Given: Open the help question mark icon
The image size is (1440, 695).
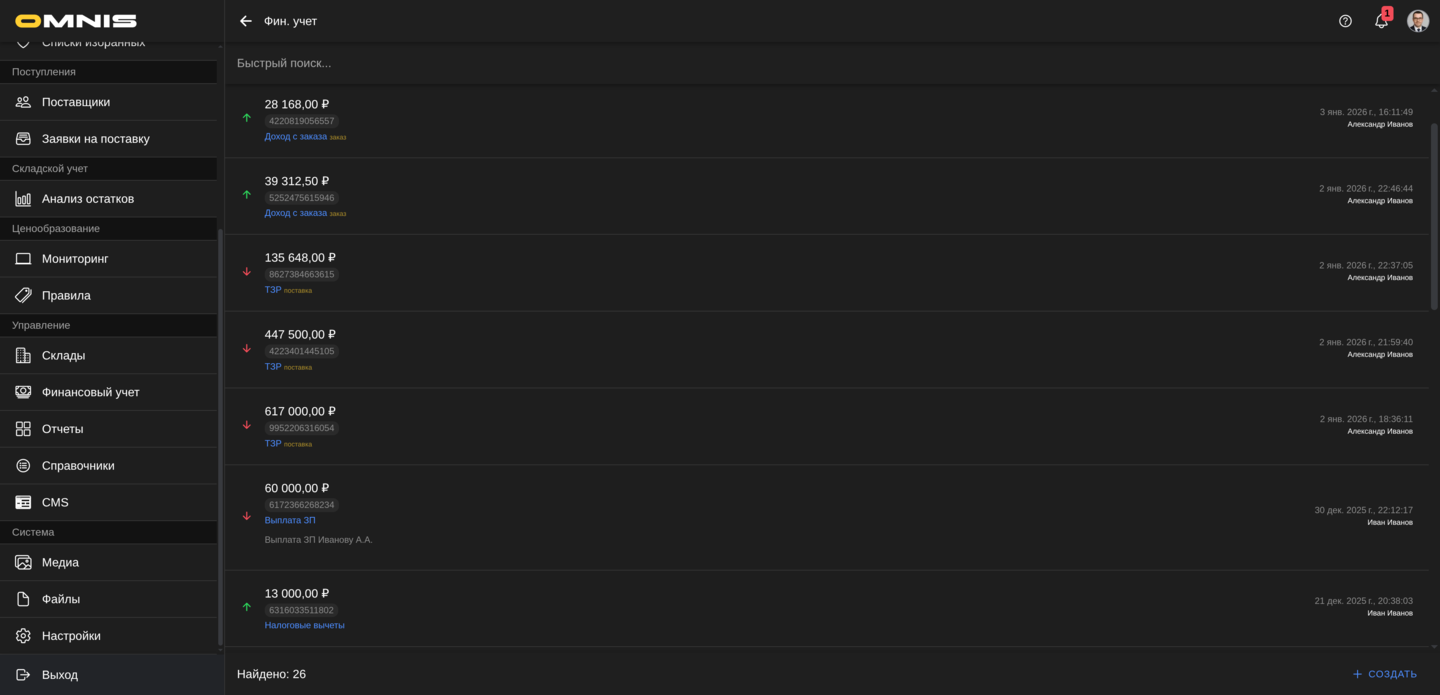Looking at the screenshot, I should tap(1345, 21).
